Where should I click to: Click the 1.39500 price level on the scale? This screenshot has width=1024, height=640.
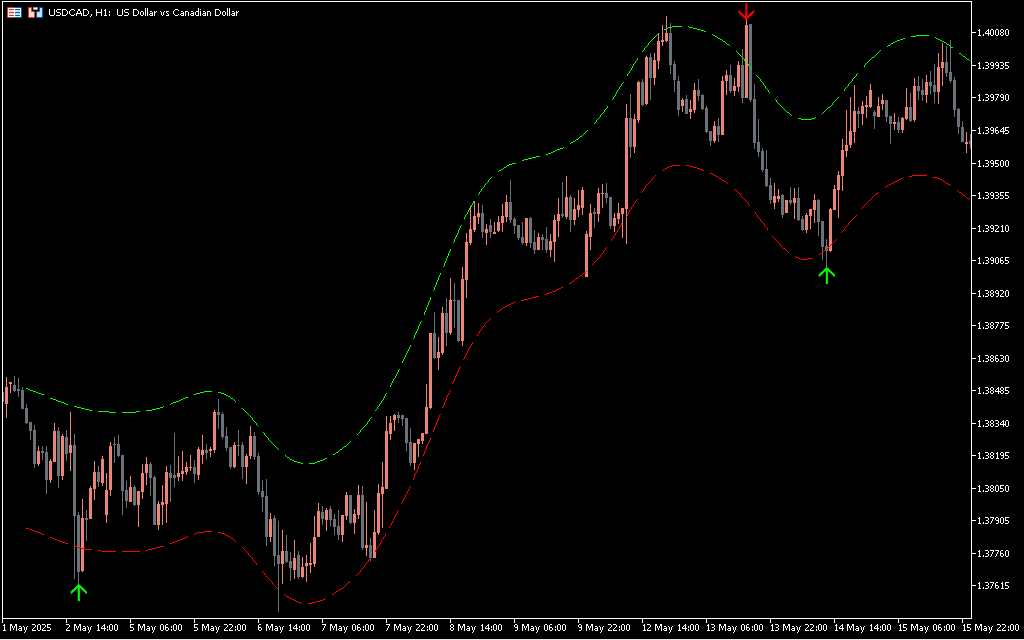coord(996,163)
